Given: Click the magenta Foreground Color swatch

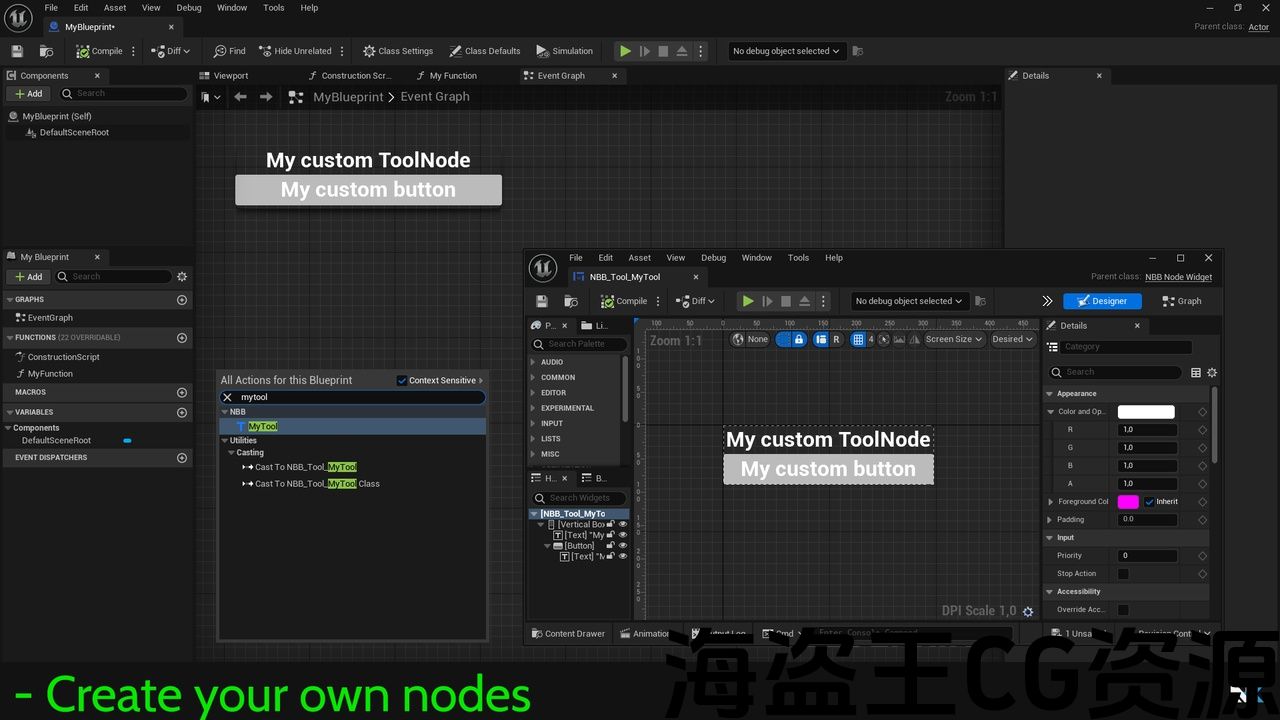Looking at the screenshot, I should point(1128,502).
